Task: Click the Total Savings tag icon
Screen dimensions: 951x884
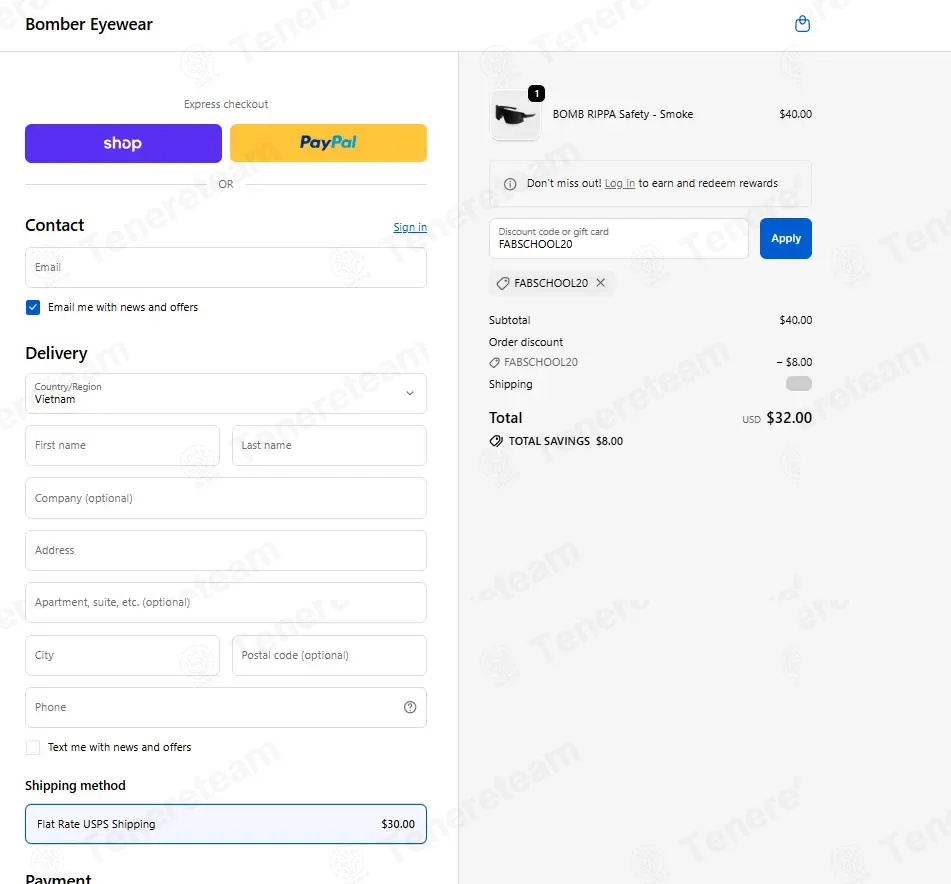Action: 496,441
